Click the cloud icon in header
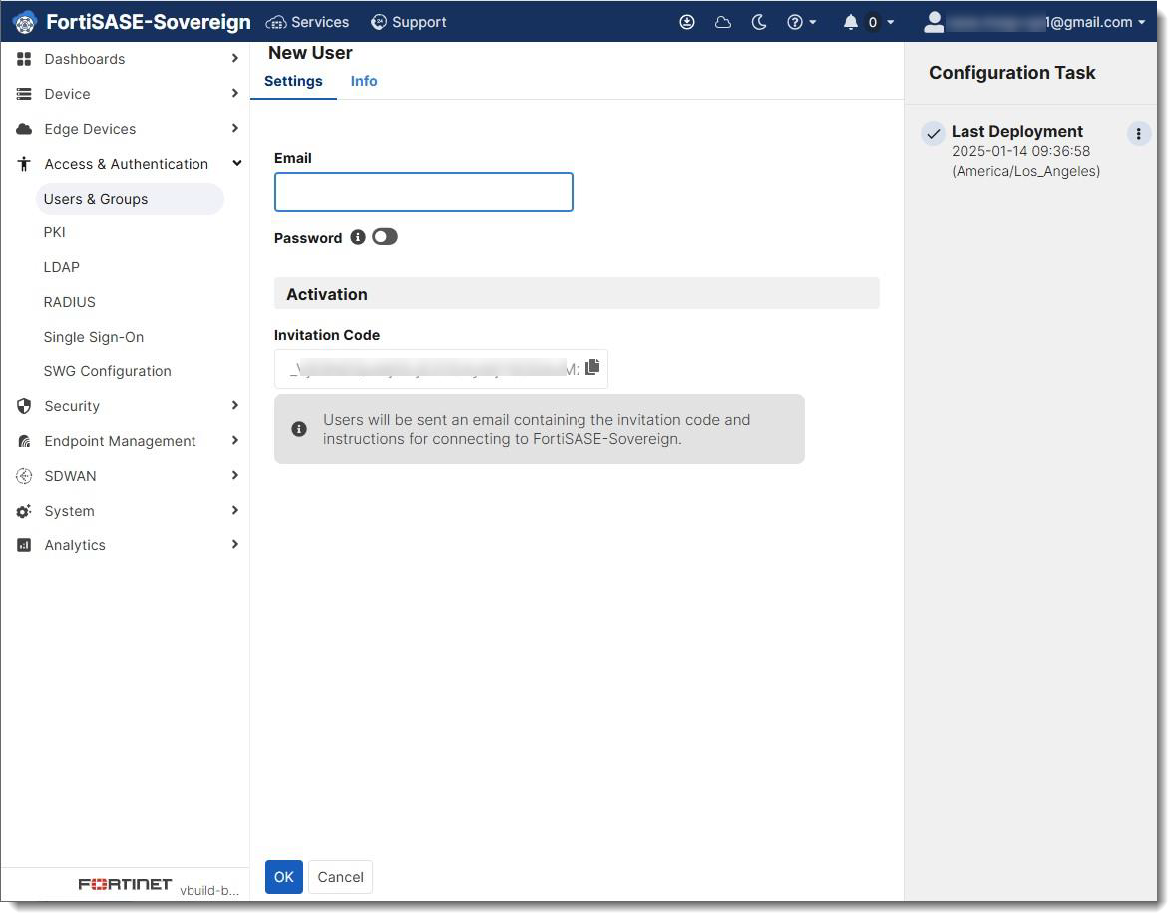 pos(723,22)
